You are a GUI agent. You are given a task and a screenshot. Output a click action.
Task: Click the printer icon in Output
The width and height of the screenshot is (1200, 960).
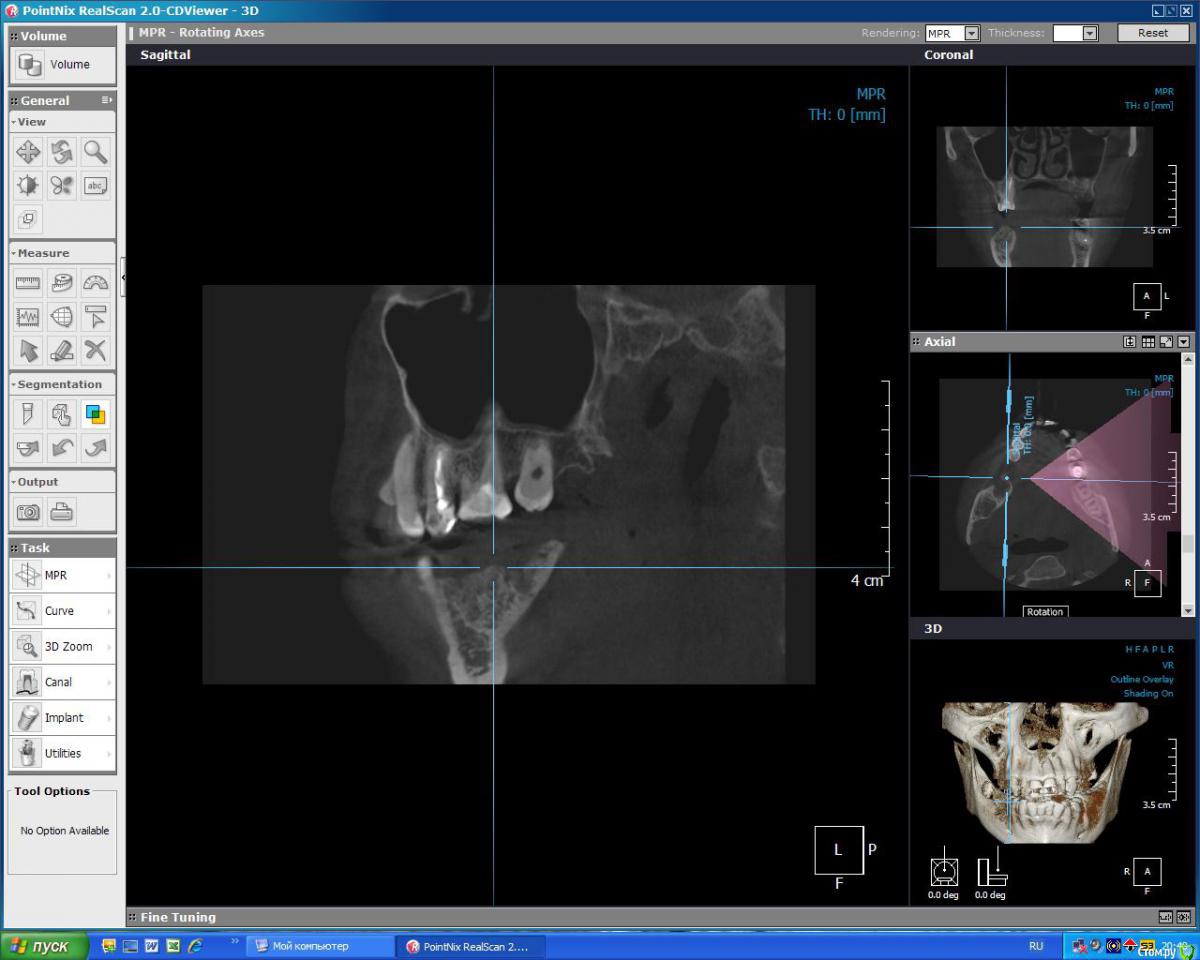[x=62, y=512]
